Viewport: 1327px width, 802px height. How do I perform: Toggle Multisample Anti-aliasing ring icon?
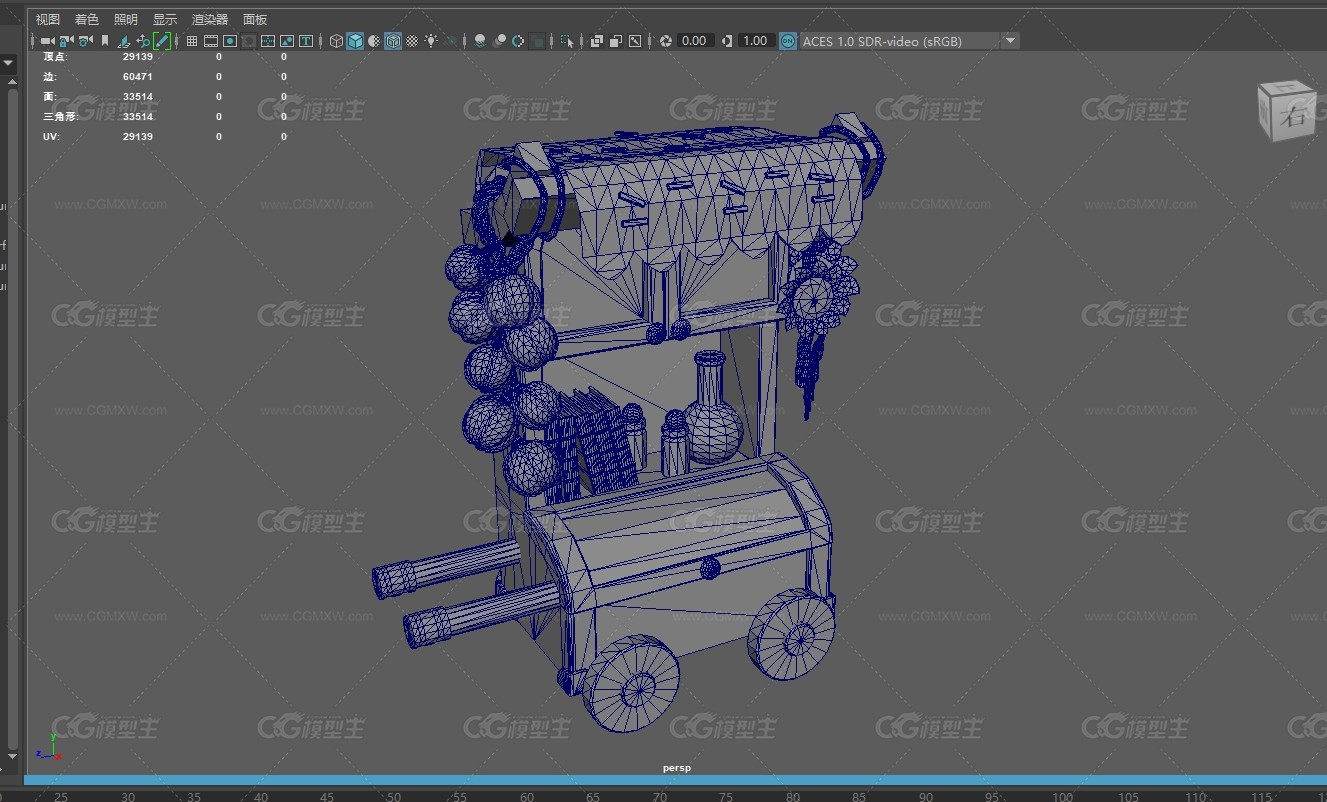[x=518, y=41]
